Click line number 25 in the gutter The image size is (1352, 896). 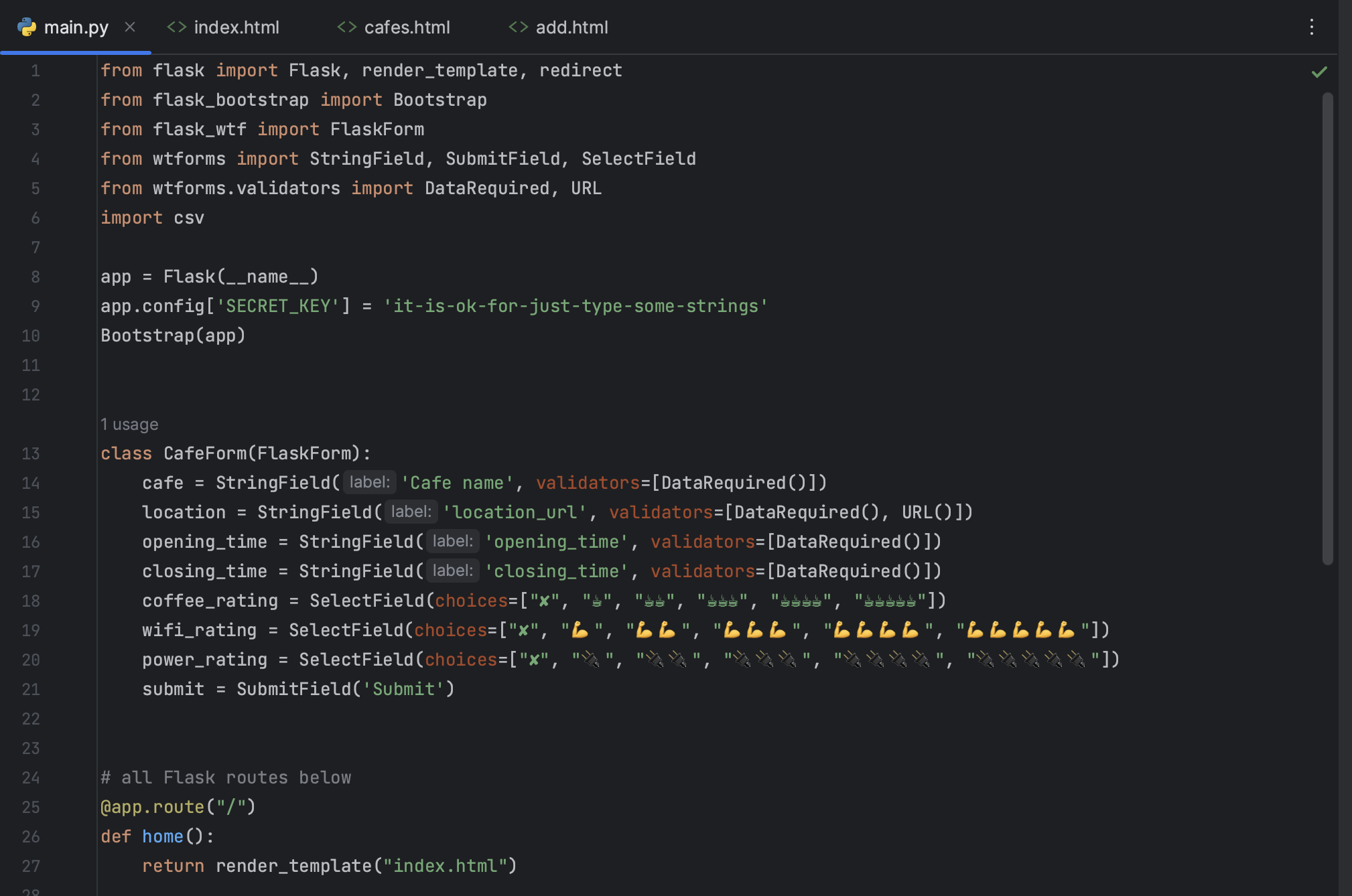coord(31,808)
